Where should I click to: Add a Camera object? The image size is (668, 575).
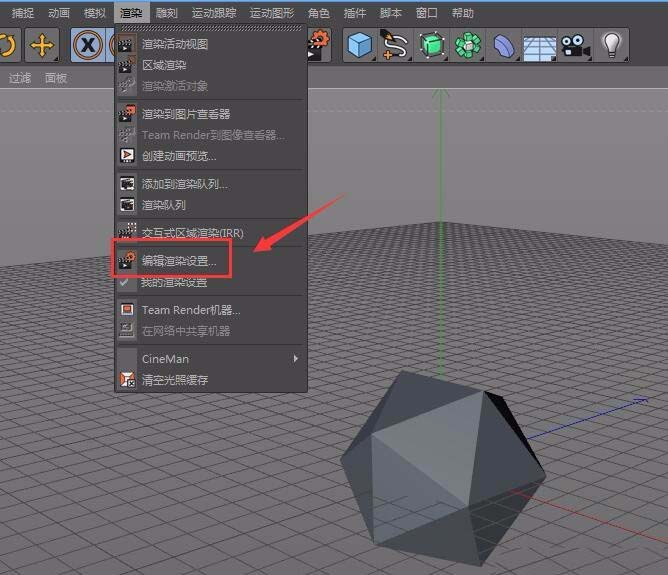pos(575,45)
